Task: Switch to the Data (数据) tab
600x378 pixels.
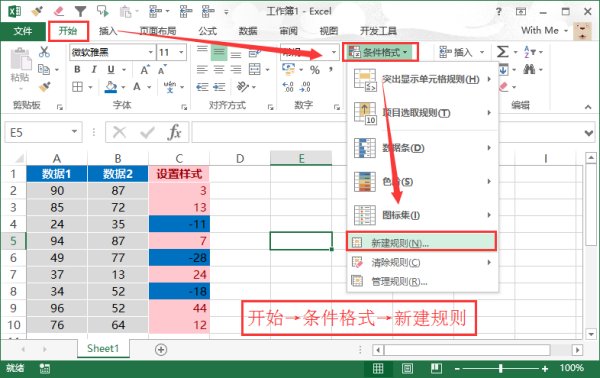Action: [x=248, y=31]
